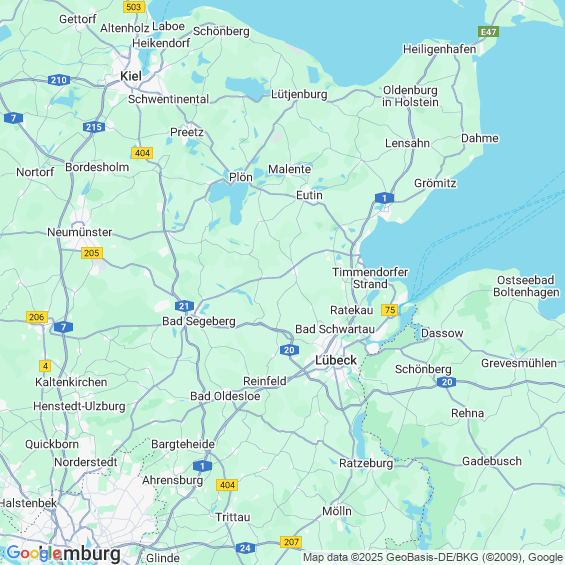Select the Lübeck city label

(x=336, y=360)
